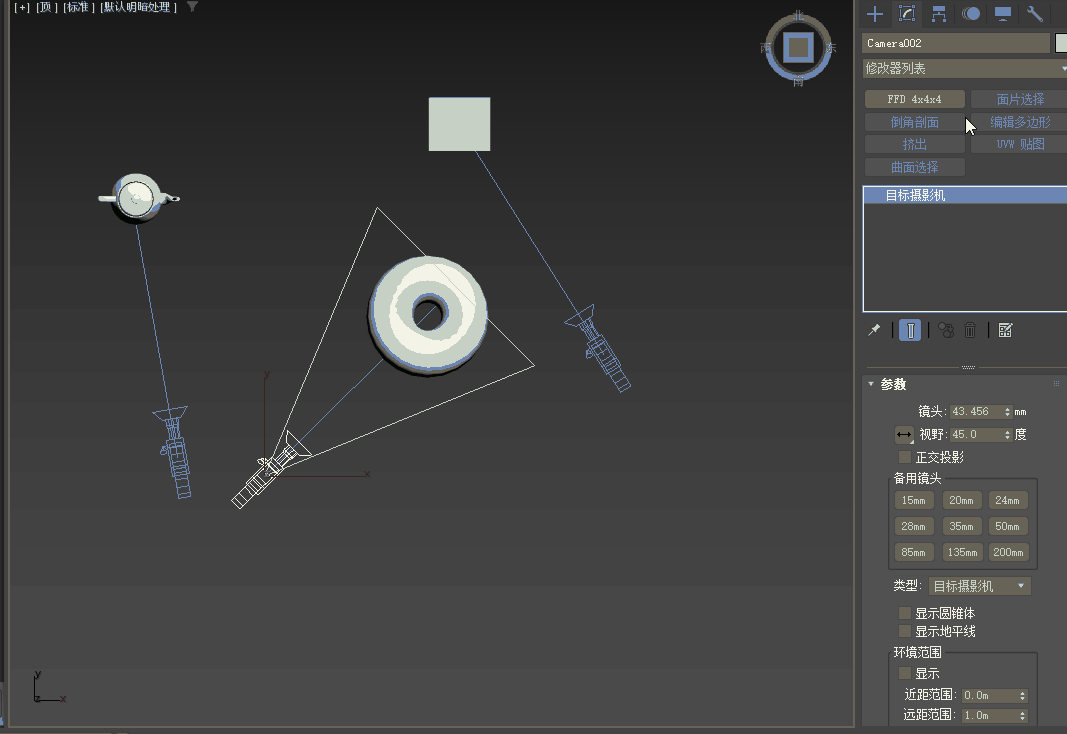Open the 修改器列表 dropdown
The image size is (1067, 734).
(964, 68)
